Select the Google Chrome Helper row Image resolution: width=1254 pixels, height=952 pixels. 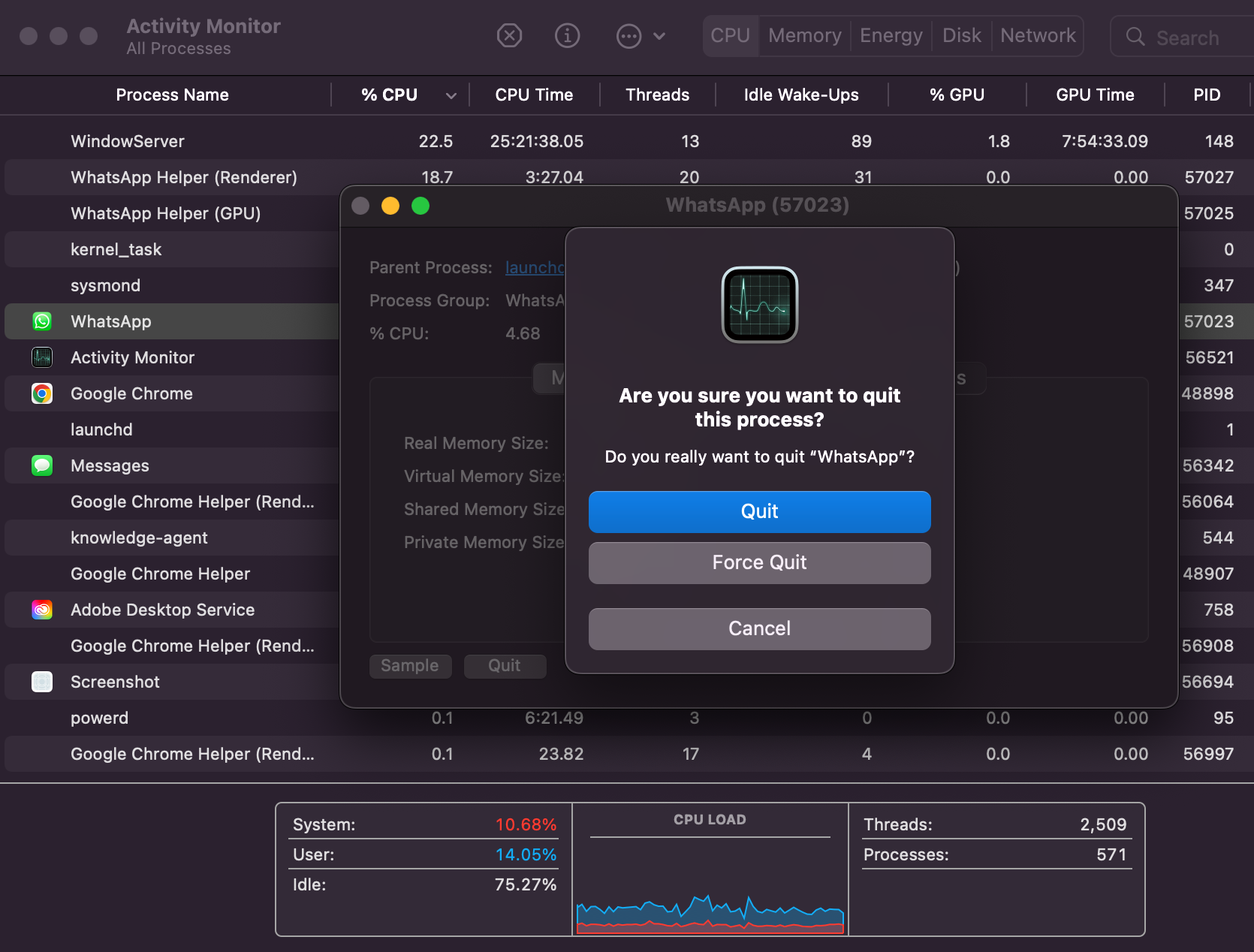171,574
